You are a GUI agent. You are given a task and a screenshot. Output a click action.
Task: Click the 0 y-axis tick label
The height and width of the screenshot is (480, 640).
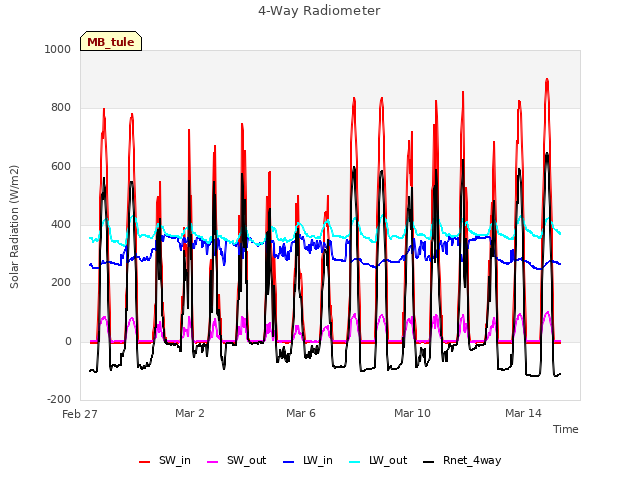click(x=68, y=341)
